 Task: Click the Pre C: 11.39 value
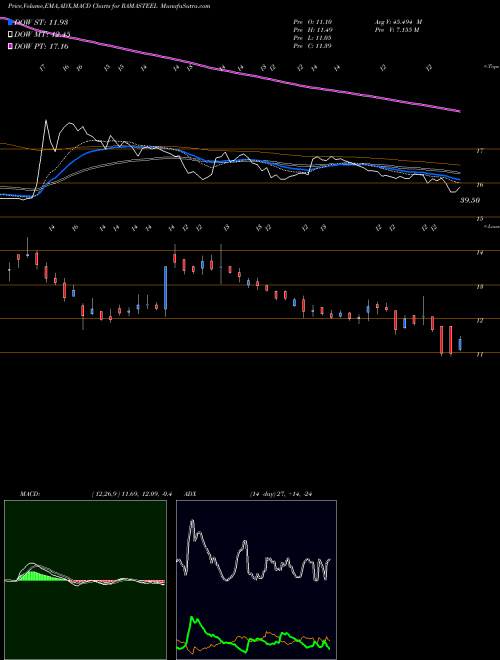[313, 46]
